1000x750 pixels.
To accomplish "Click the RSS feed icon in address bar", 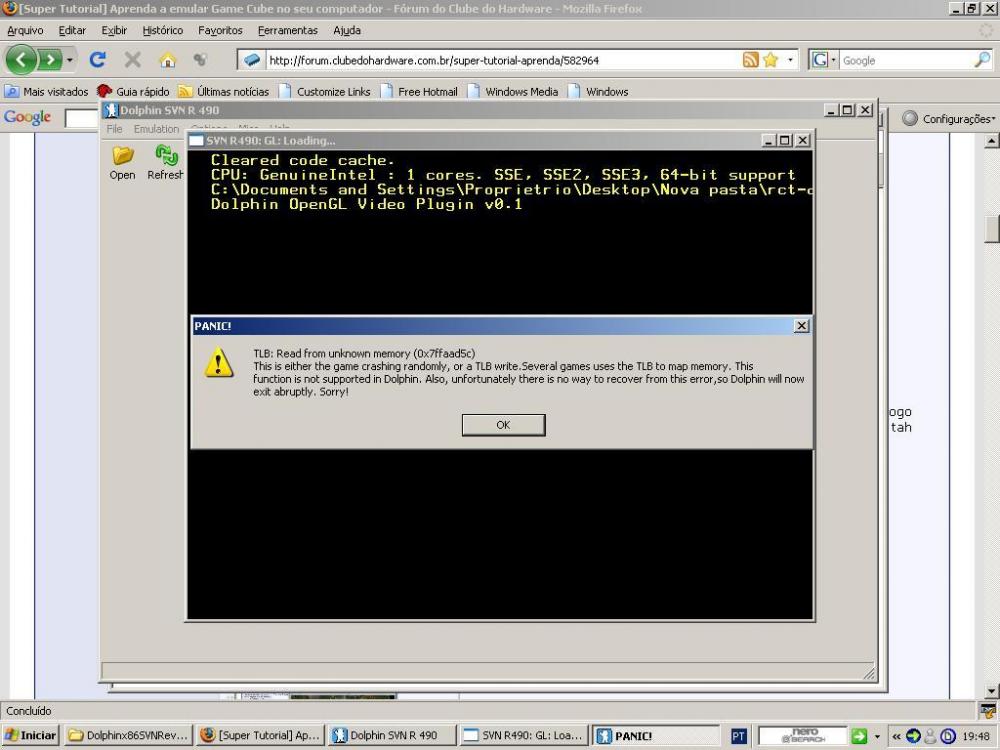I will tap(751, 60).
